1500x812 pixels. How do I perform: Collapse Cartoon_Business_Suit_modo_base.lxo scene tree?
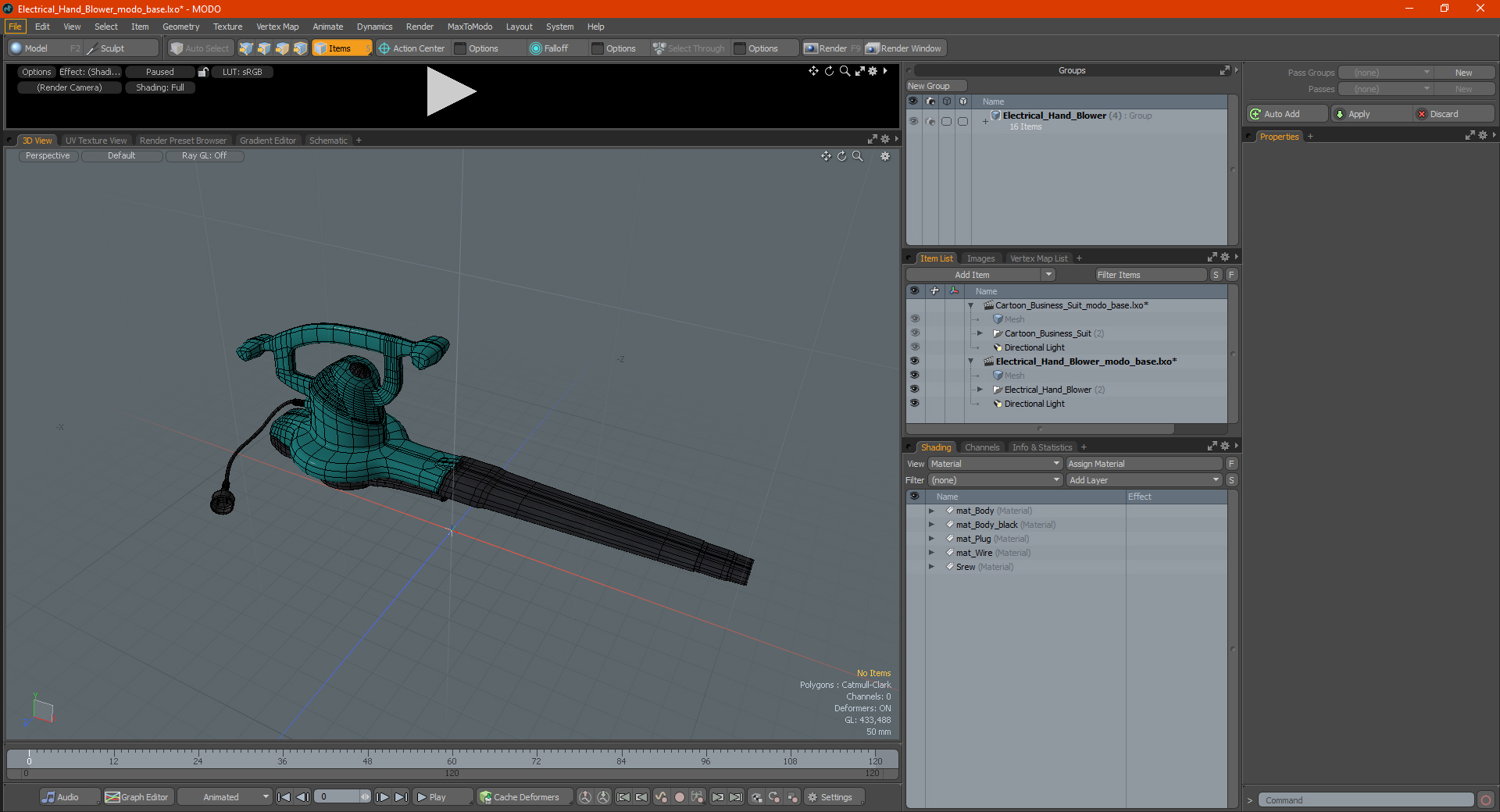point(971,305)
